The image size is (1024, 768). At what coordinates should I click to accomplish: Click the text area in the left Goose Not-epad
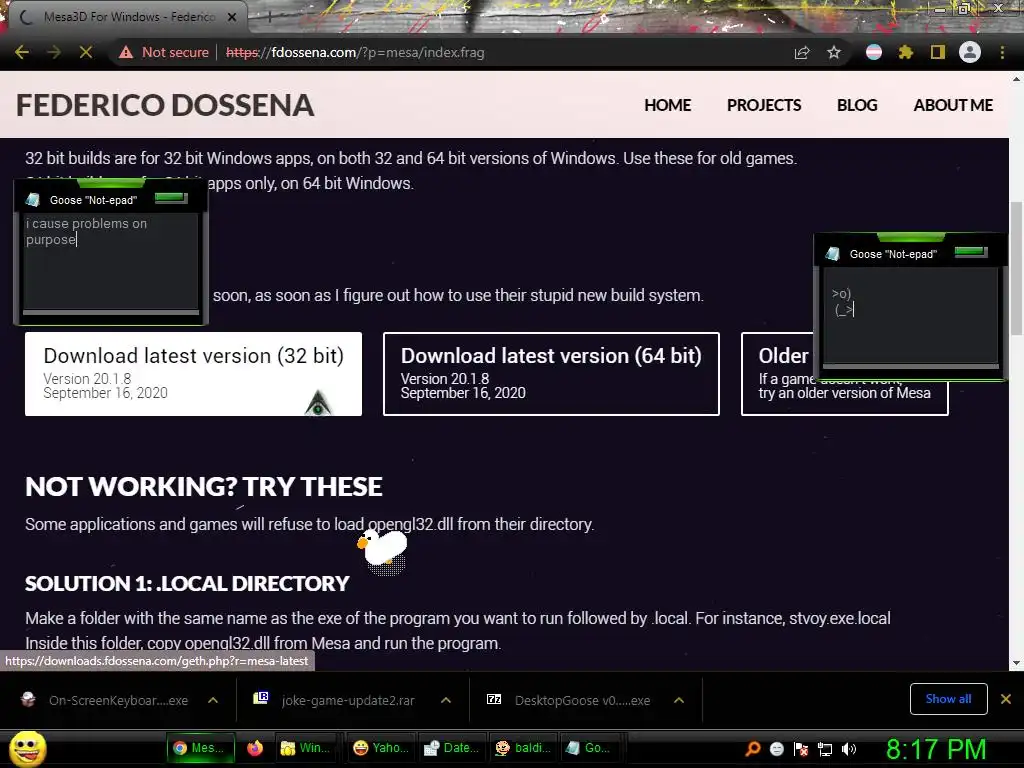click(x=110, y=261)
